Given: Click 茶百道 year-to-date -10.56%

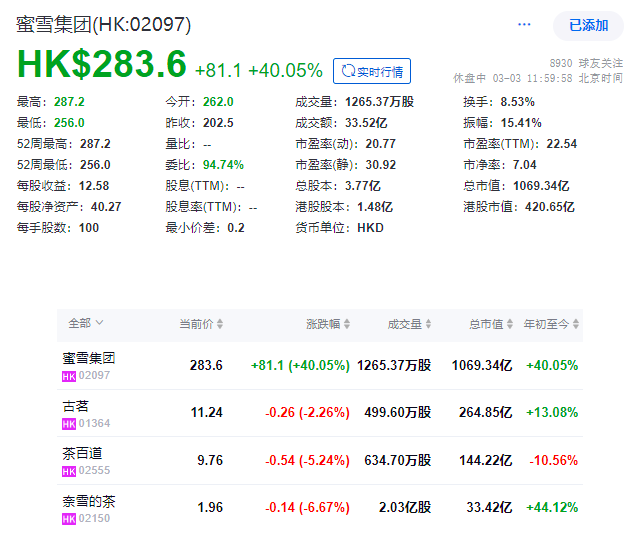Looking at the screenshot, I should tap(554, 460).
